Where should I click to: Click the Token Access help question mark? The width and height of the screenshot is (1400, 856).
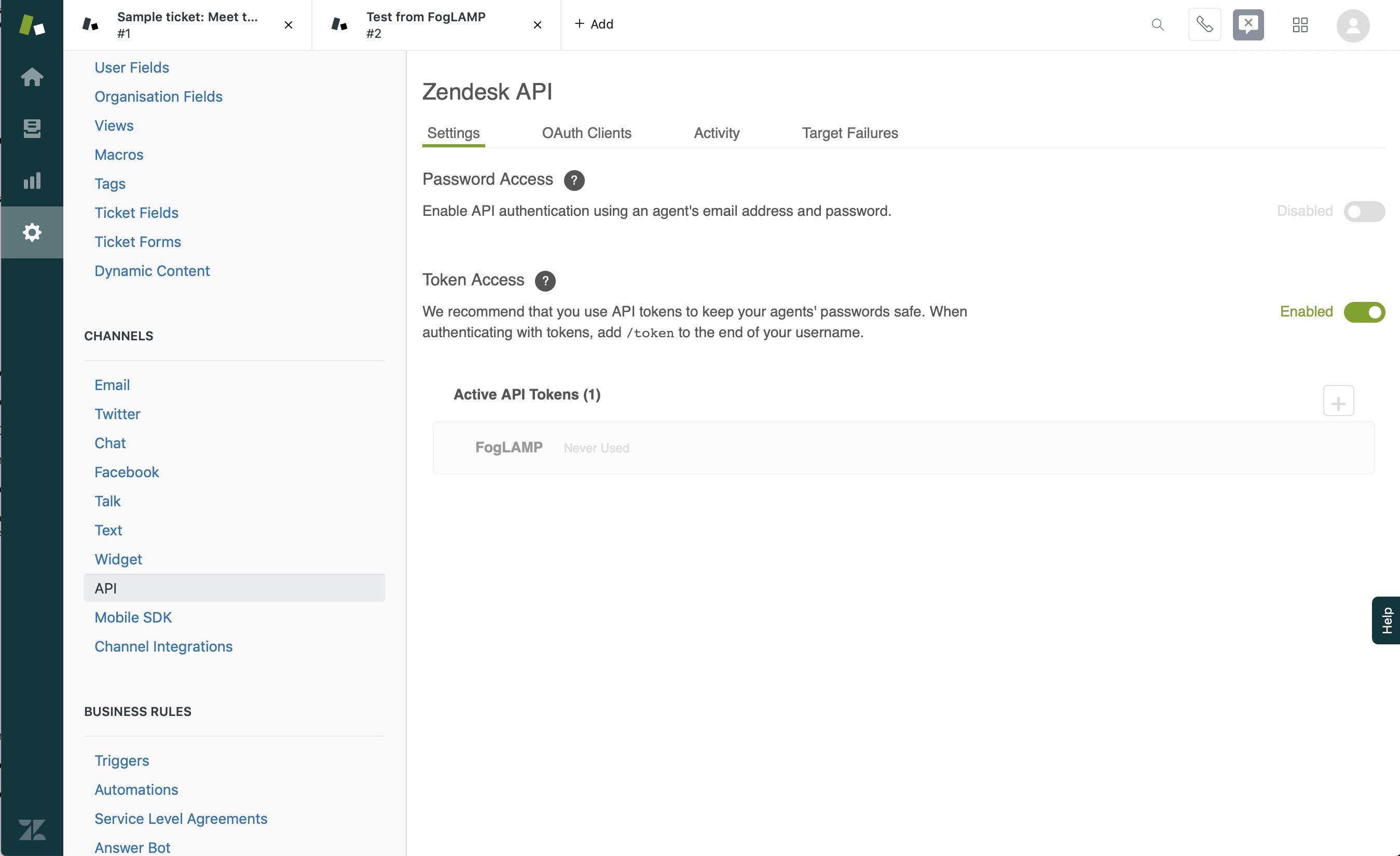(x=545, y=281)
